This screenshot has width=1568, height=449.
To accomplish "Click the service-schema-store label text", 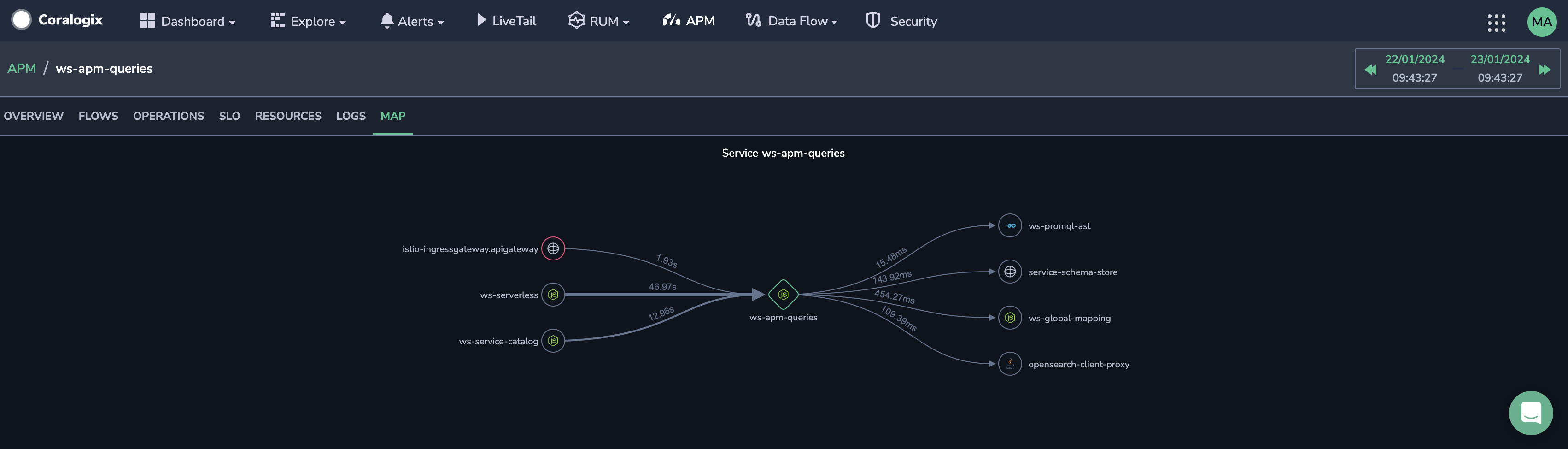I will [x=1072, y=272].
